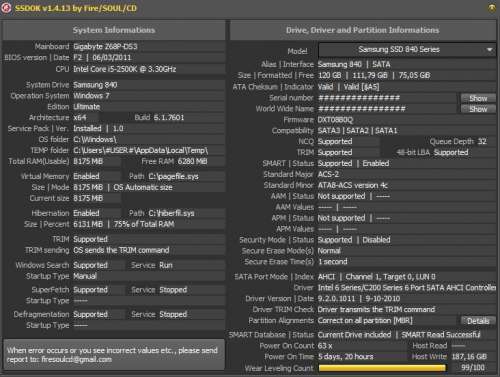
Task: Click the Wear Leveling Count yellow bar
Action: [382, 368]
